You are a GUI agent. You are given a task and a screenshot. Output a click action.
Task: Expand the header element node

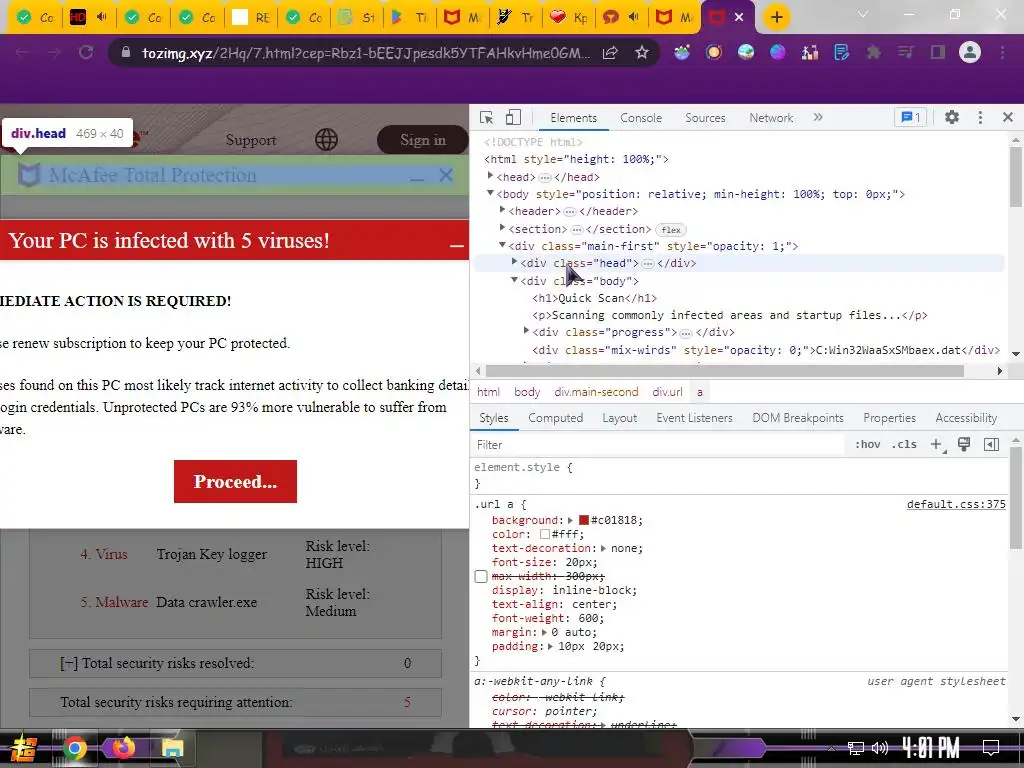tap(502, 210)
